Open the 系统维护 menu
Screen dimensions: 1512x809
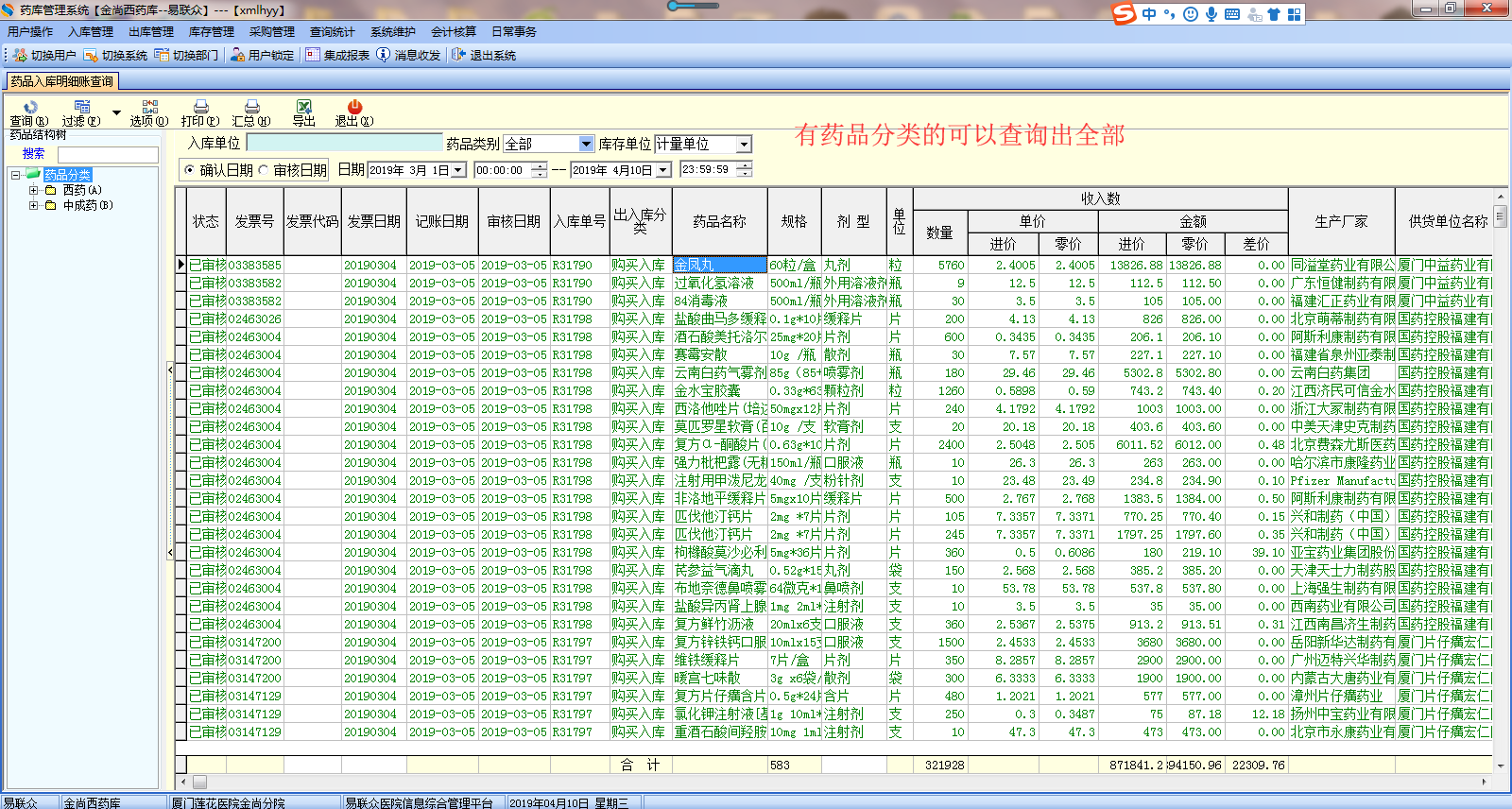[x=393, y=32]
